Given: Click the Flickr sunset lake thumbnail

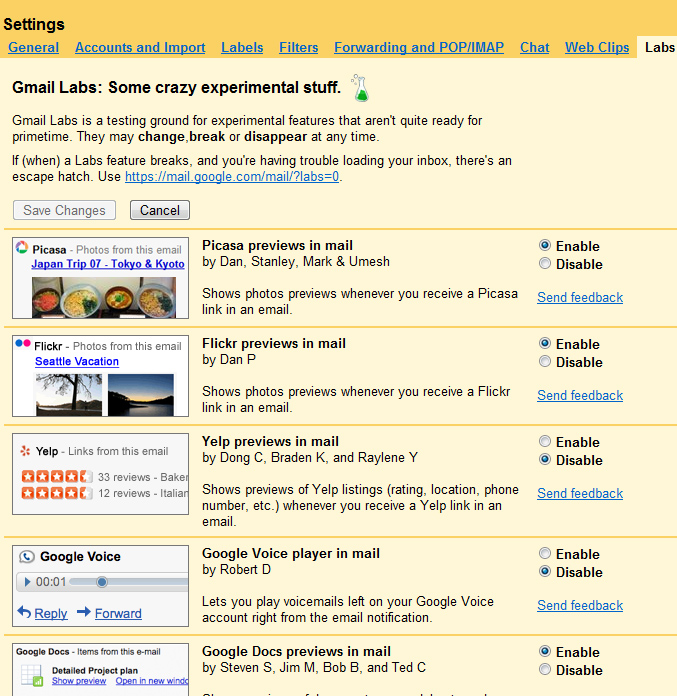Looking at the screenshot, I should coord(141,395).
